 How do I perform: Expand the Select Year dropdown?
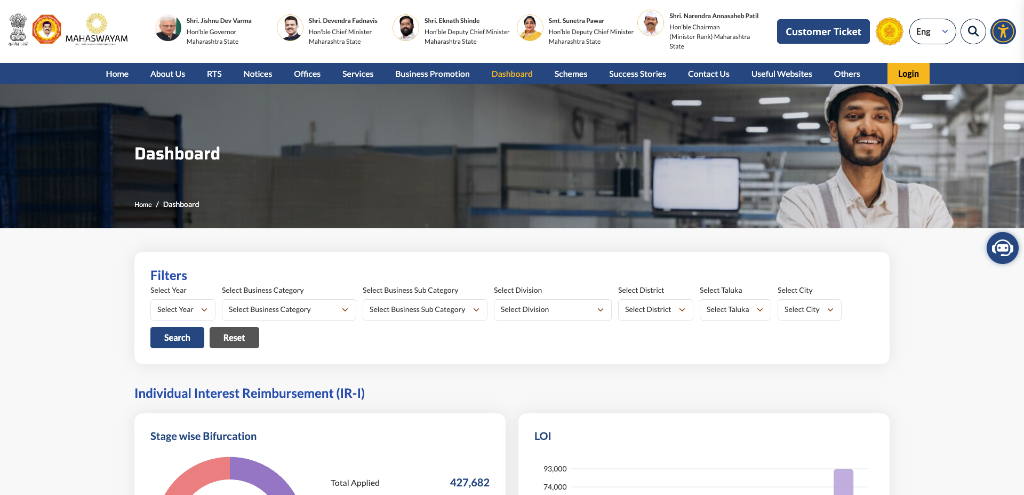pyautogui.click(x=183, y=310)
